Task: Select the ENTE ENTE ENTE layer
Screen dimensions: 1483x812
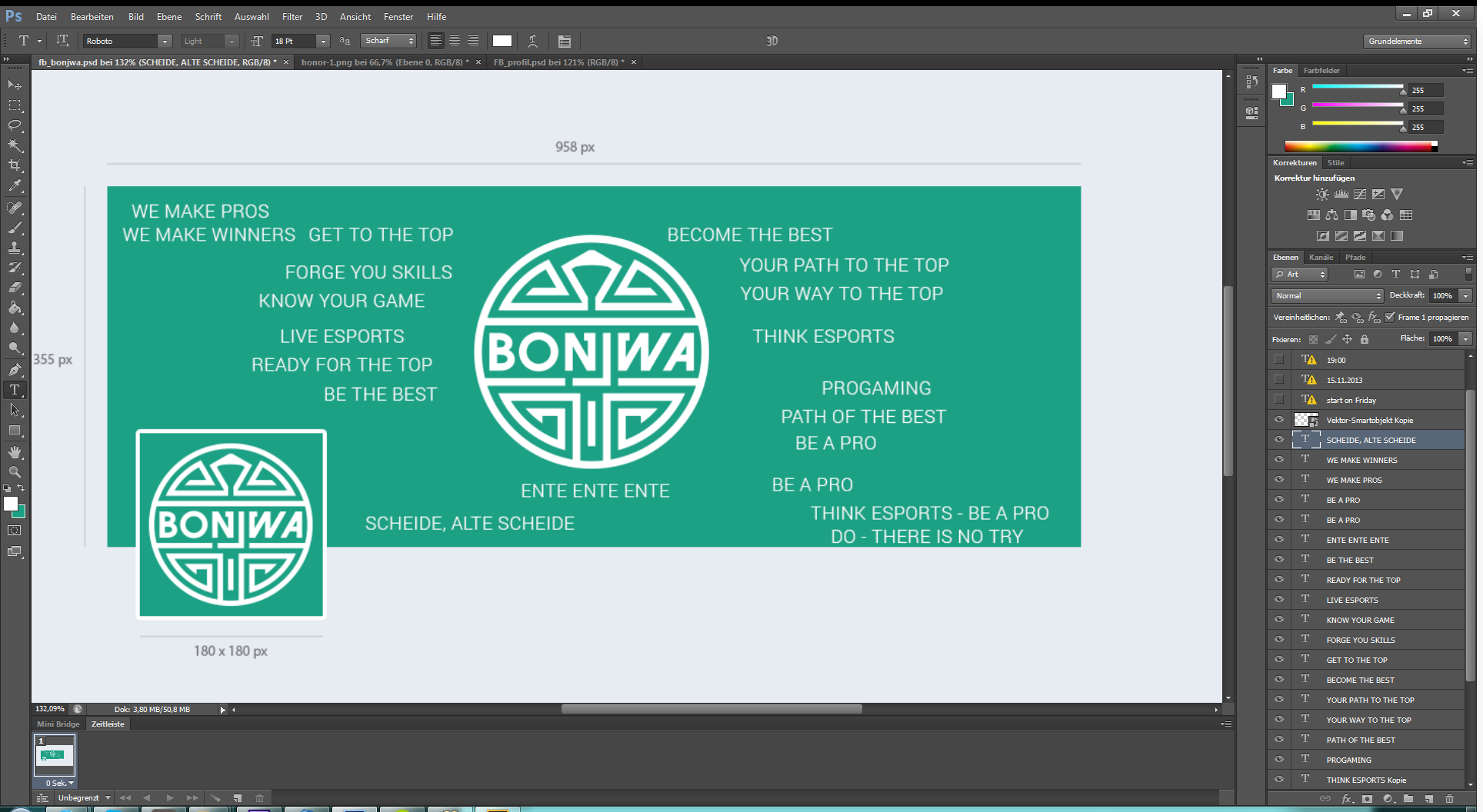Action: (x=1358, y=541)
